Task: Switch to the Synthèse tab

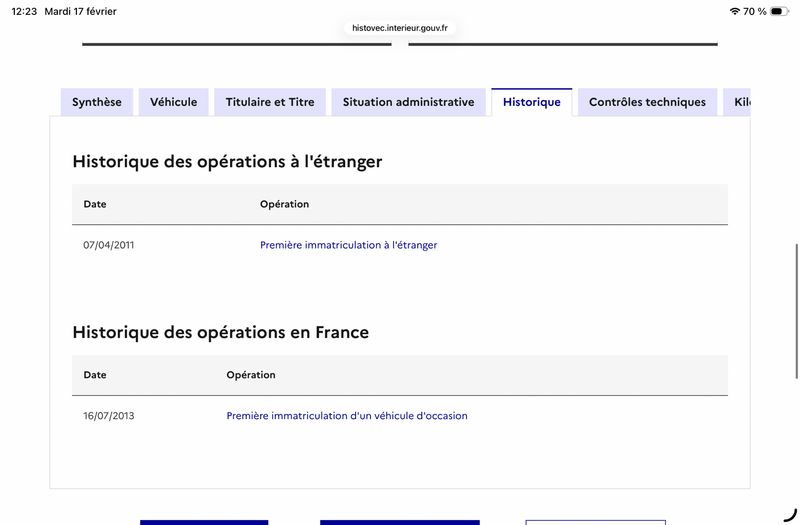Action: click(97, 102)
